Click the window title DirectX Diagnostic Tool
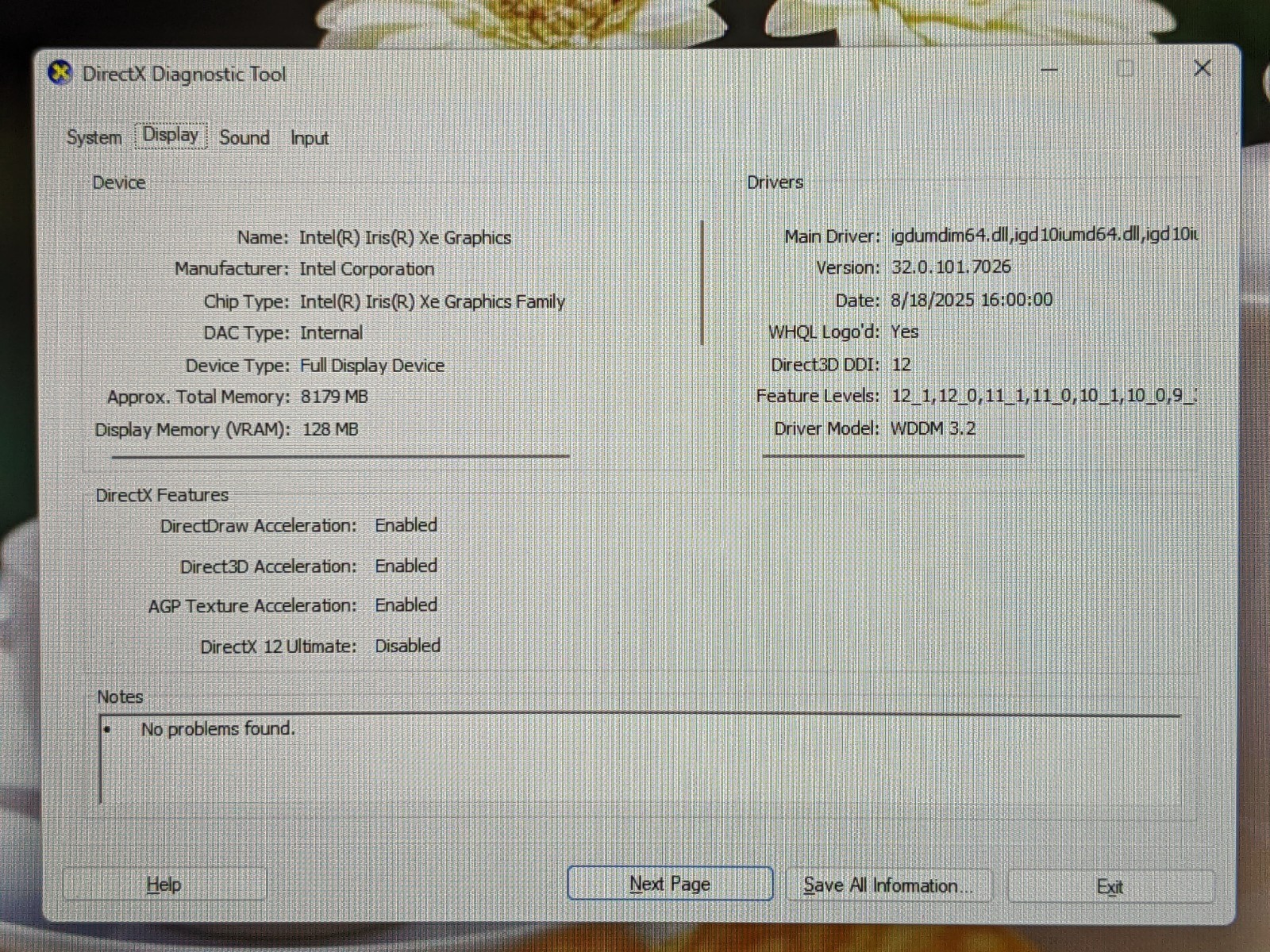This screenshot has width=1270, height=952. pyautogui.click(x=184, y=74)
